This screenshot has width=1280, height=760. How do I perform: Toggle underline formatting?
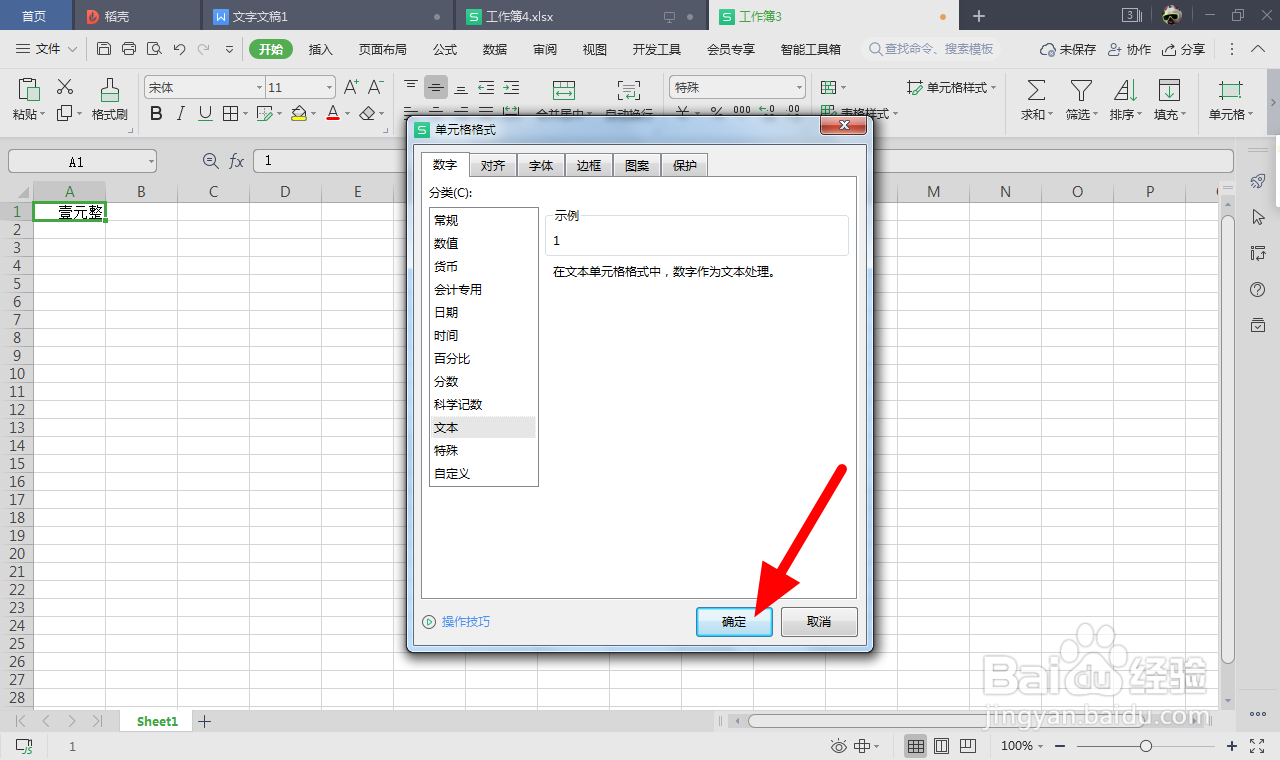(x=205, y=113)
